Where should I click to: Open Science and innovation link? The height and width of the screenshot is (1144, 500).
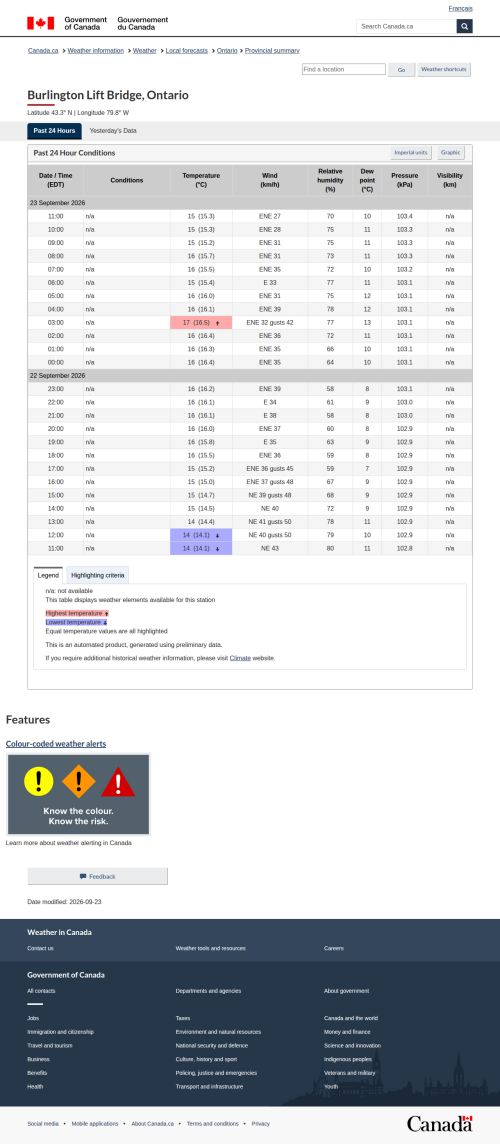point(353,1046)
